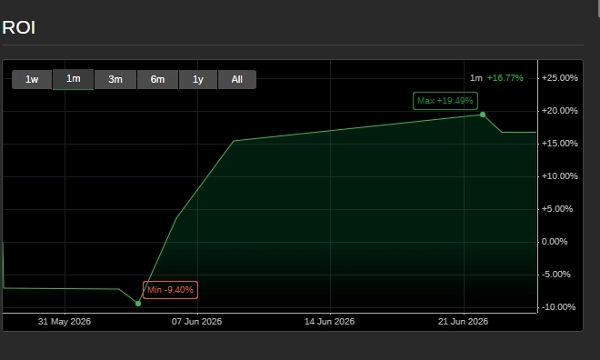Click the 1m +16.77% summary value
The width and height of the screenshot is (600, 360).
coord(496,78)
